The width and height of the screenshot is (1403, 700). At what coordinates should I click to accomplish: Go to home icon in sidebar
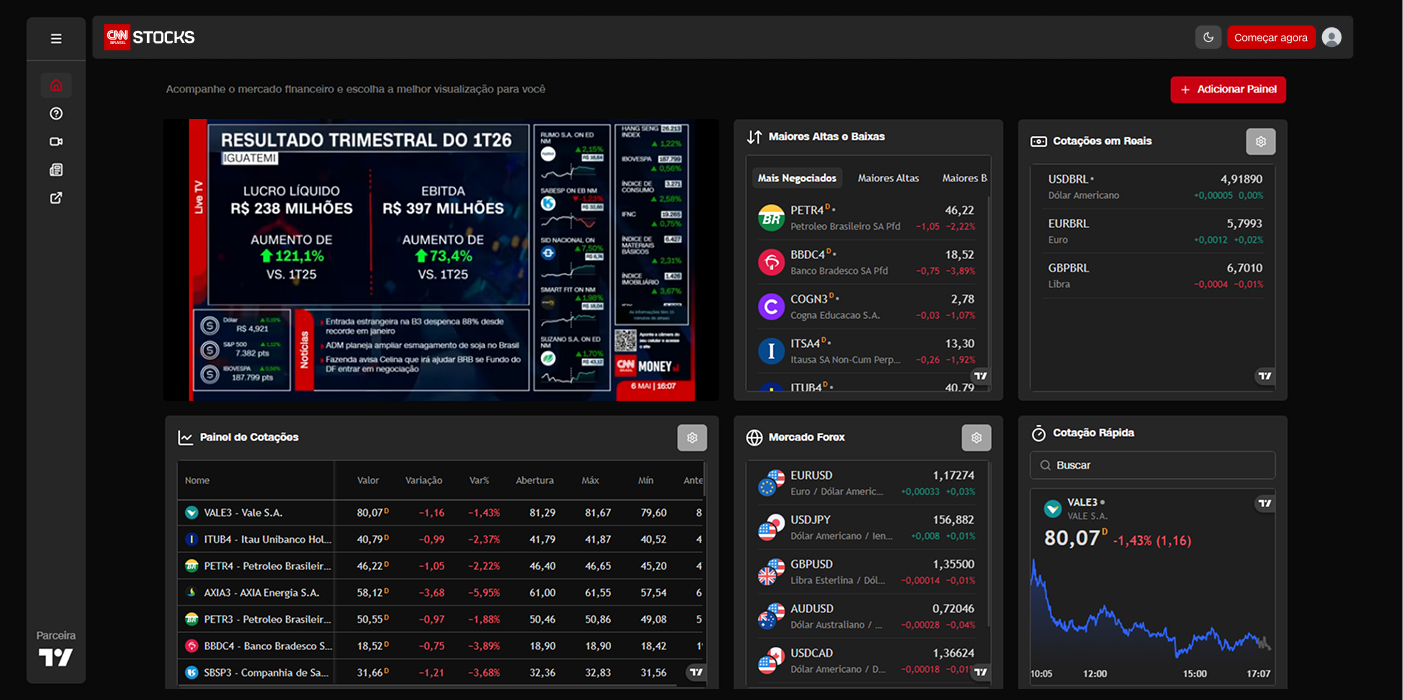pos(56,85)
